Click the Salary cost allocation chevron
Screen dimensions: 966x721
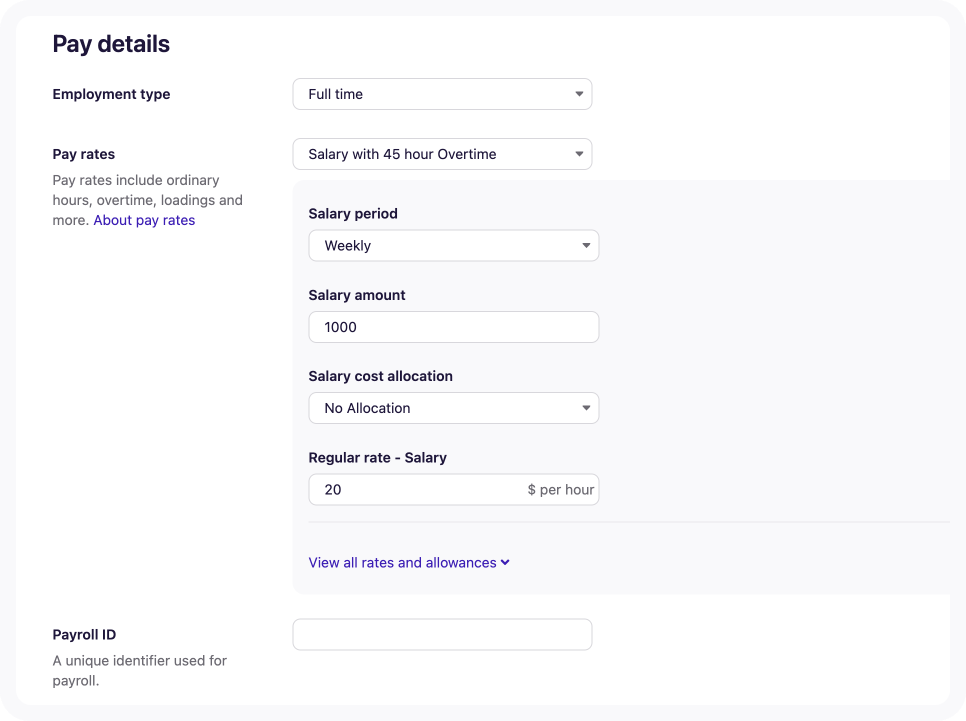[x=587, y=408]
